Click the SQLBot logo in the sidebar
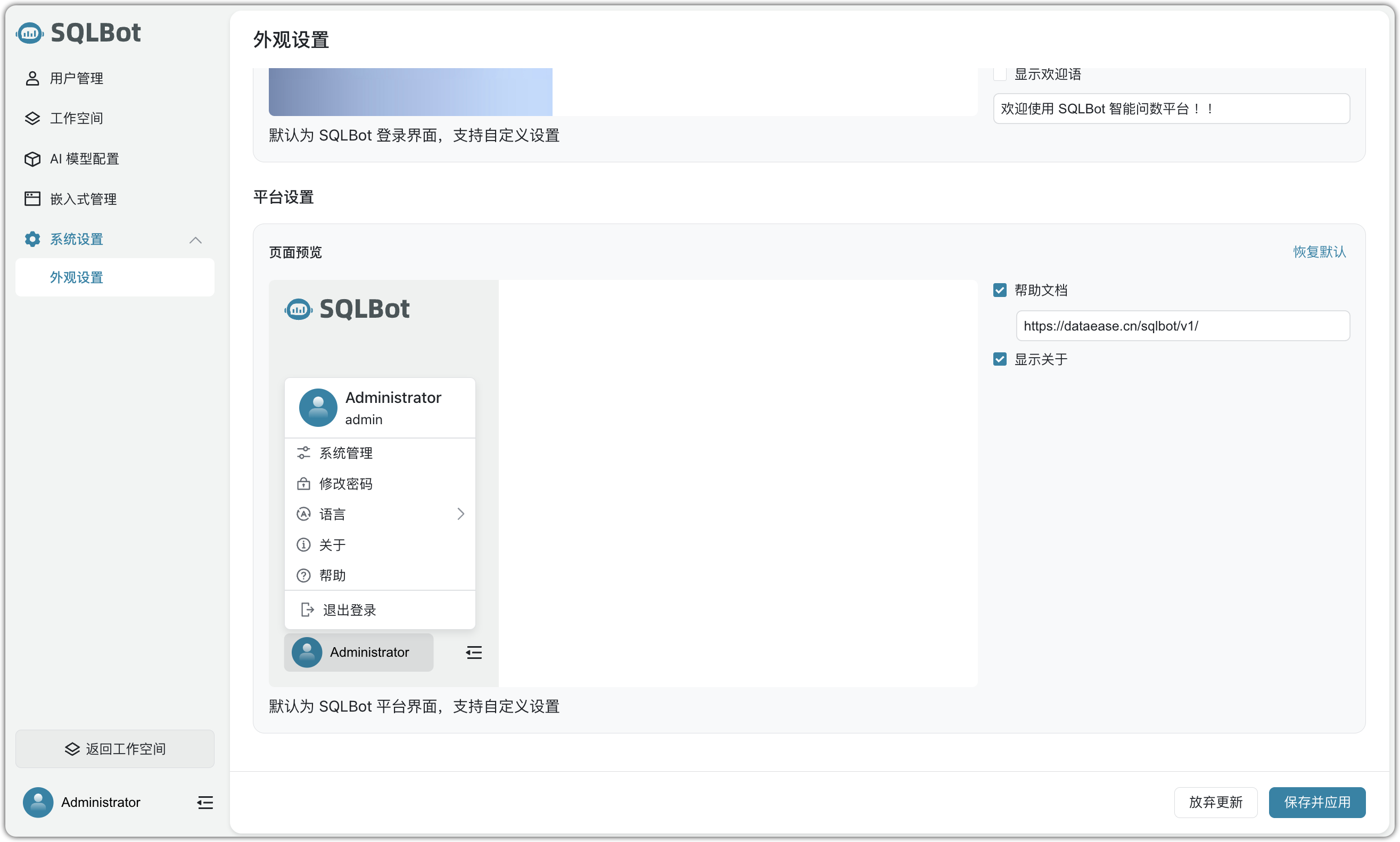 pyautogui.click(x=78, y=33)
